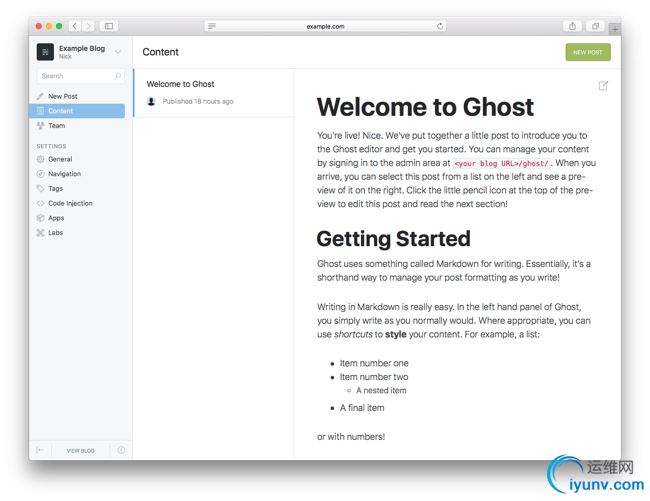Click the Content page title
650x501 pixels.
160,52
